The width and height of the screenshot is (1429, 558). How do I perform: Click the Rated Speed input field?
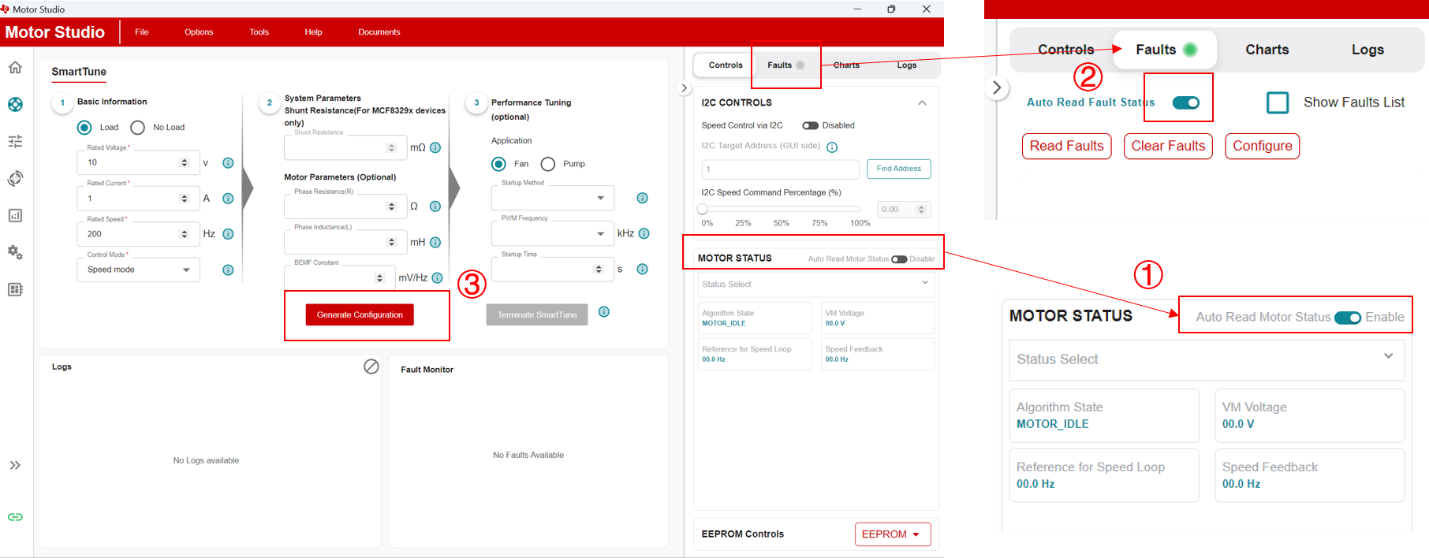126,234
